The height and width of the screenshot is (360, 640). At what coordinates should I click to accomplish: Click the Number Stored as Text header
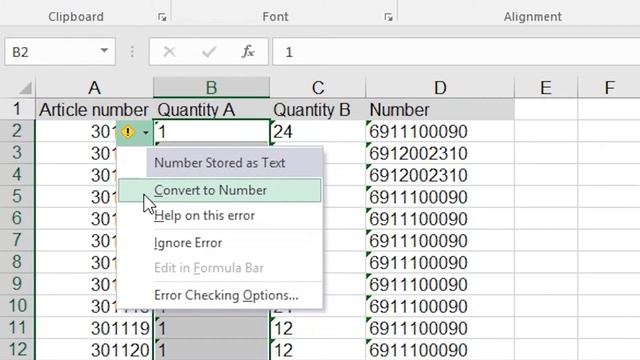[x=235, y=163]
